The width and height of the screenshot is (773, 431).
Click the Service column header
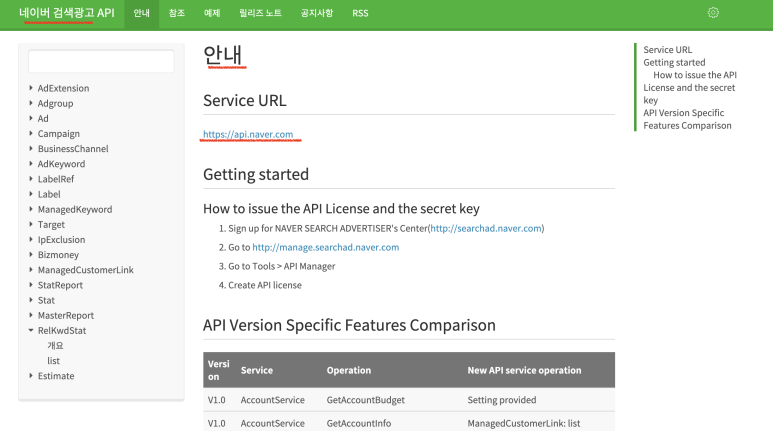click(x=256, y=370)
